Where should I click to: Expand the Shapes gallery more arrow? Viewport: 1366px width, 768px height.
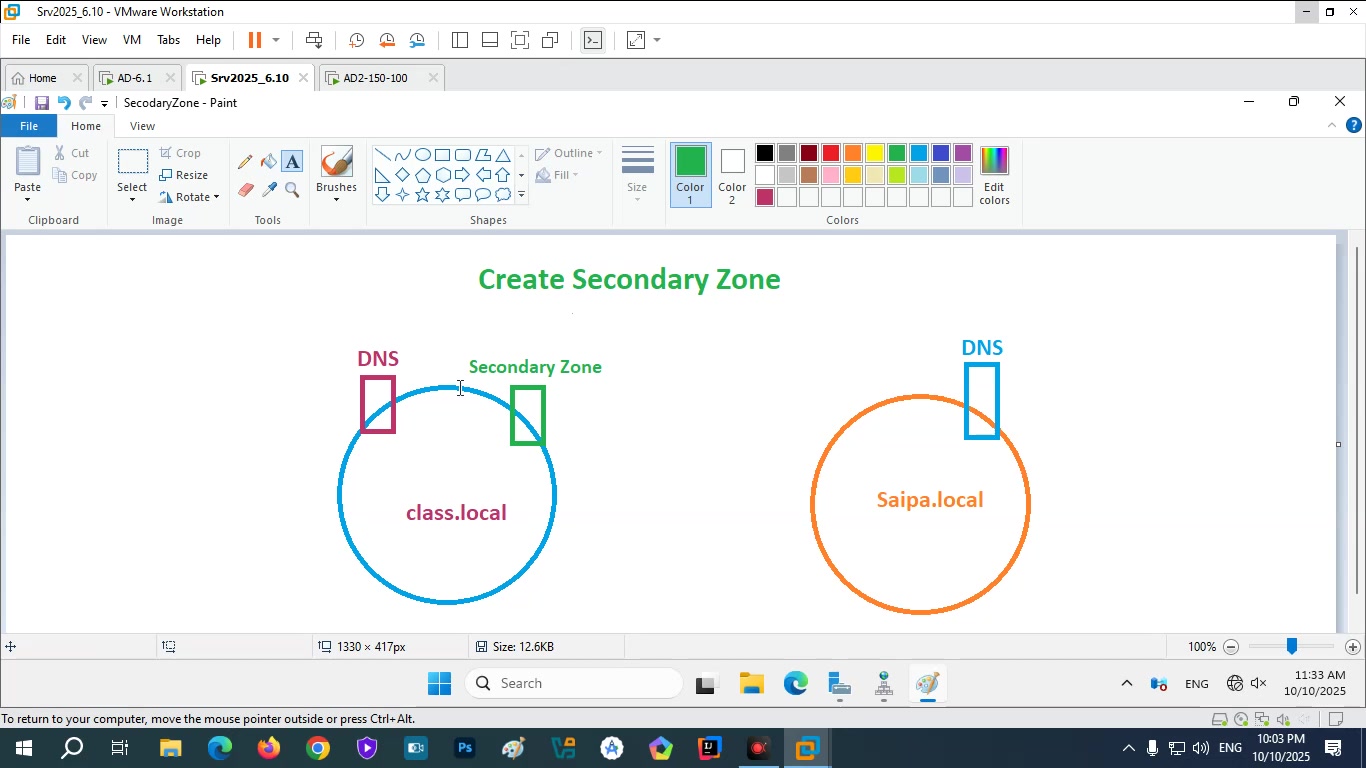pos(521,195)
